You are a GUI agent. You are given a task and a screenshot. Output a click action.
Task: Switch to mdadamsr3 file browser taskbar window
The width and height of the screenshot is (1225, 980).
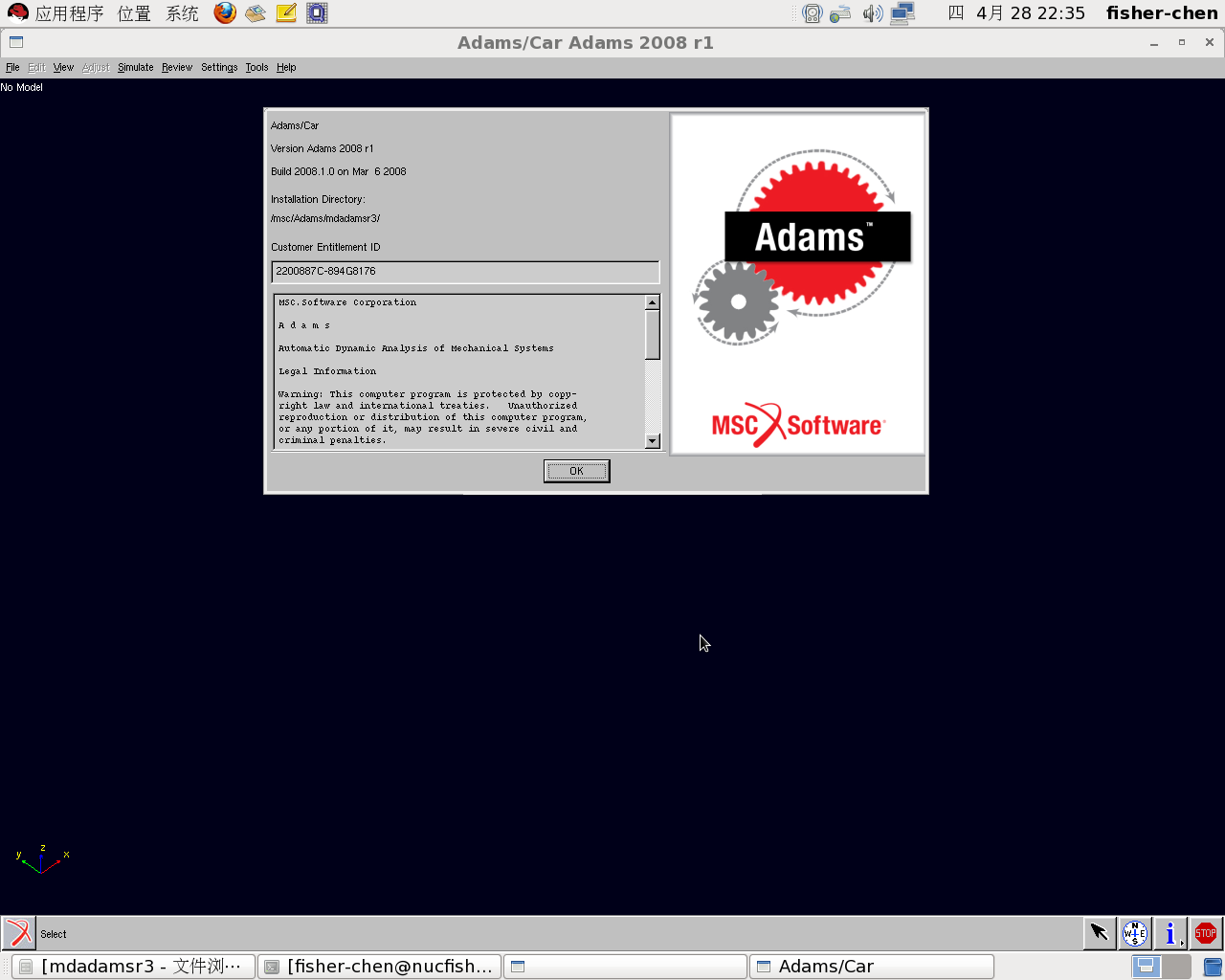pyautogui.click(x=133, y=967)
